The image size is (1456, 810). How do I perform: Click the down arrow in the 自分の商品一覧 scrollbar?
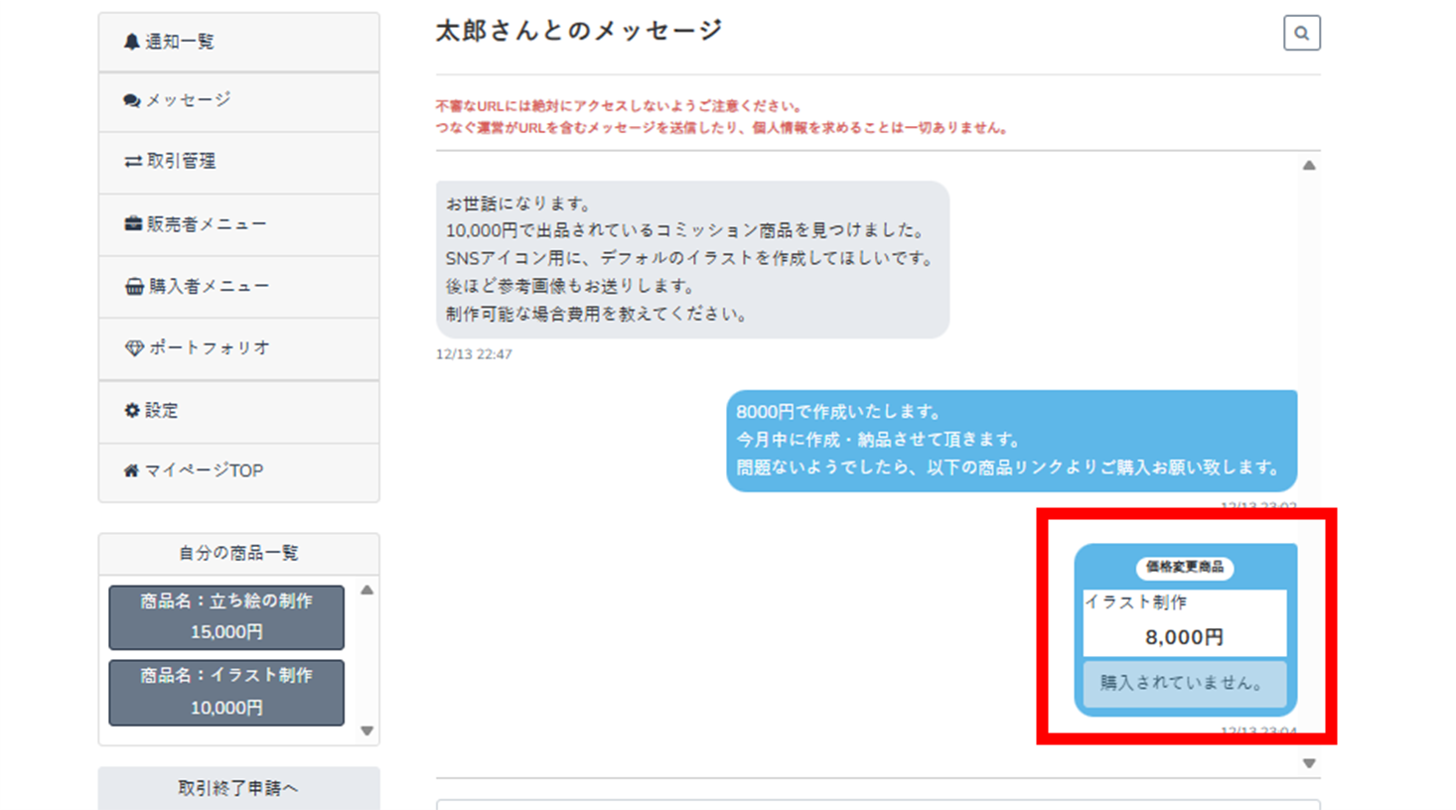pyautogui.click(x=367, y=731)
